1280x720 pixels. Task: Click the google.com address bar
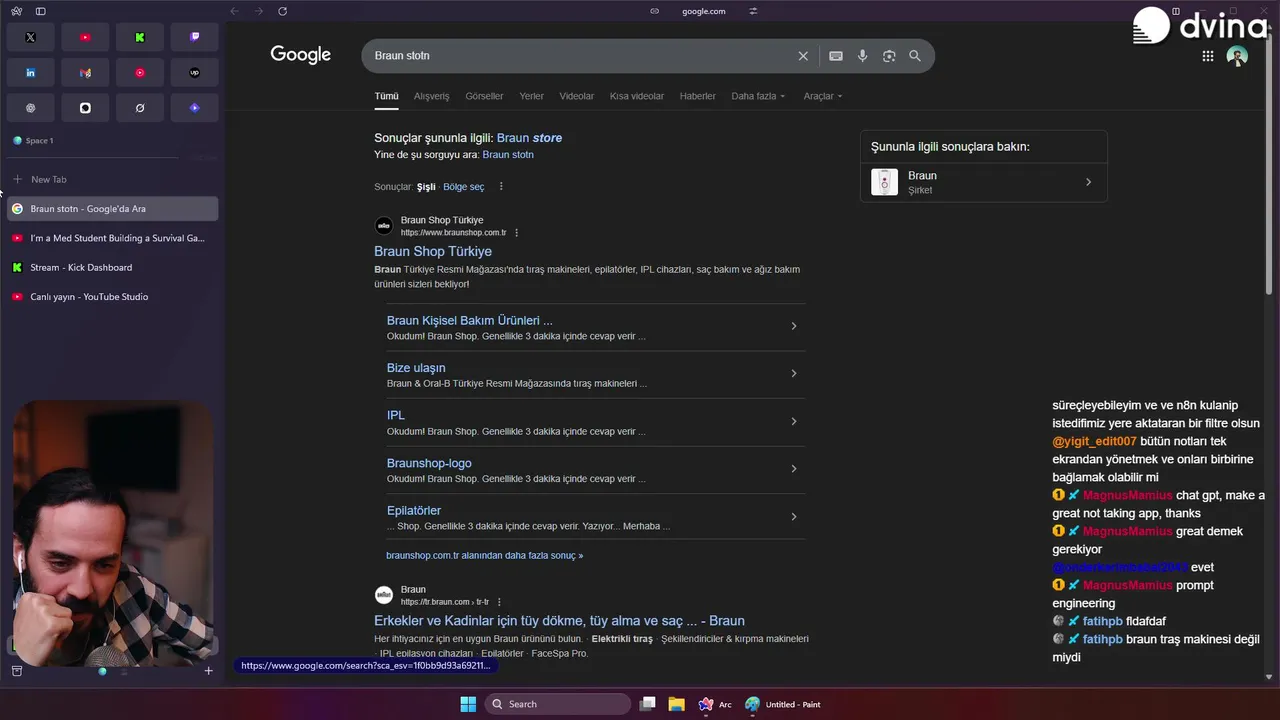[703, 11]
